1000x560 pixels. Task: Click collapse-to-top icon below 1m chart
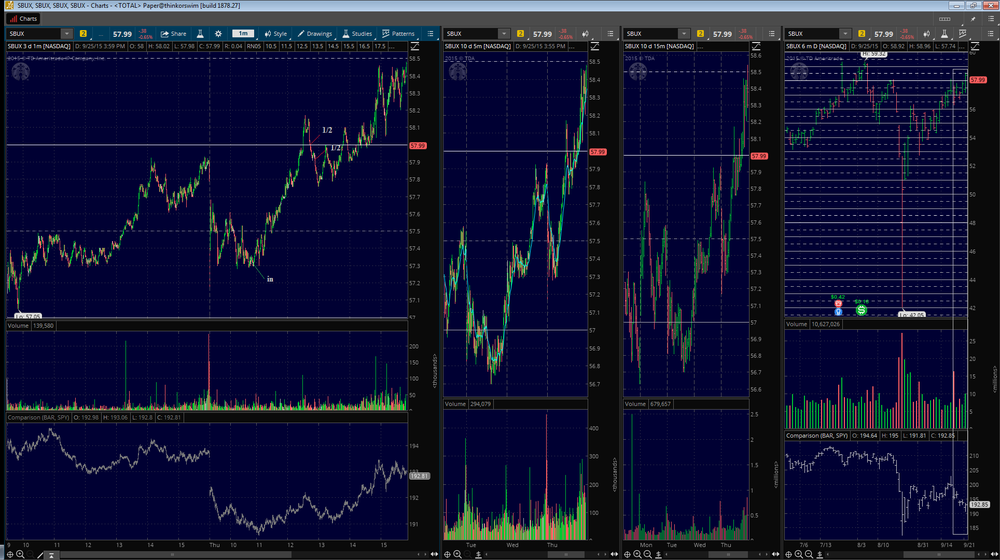(52, 555)
